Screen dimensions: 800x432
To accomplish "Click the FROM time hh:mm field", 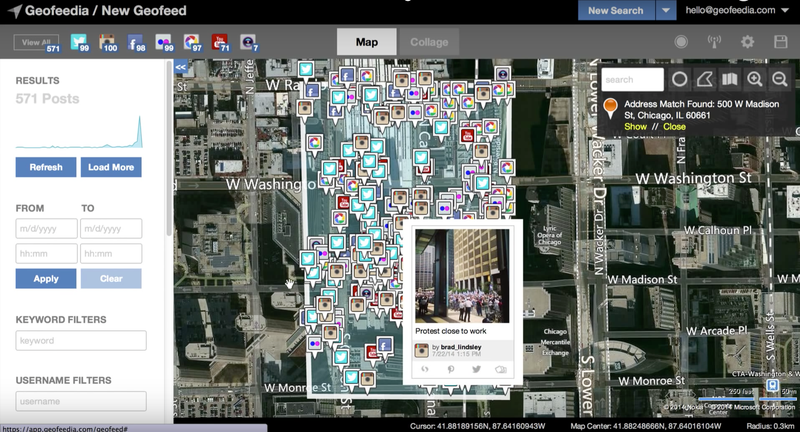I will point(46,253).
